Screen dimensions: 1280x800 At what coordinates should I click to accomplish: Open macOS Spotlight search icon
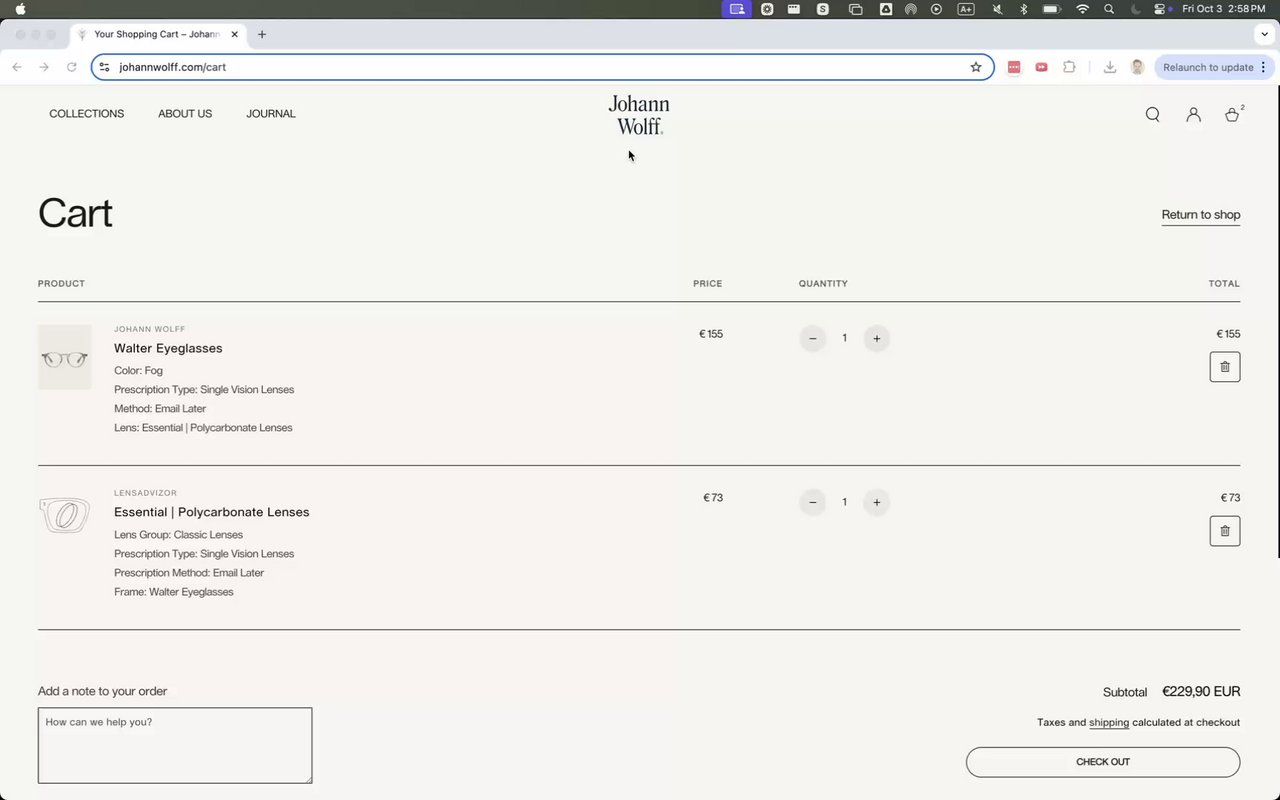click(1109, 9)
